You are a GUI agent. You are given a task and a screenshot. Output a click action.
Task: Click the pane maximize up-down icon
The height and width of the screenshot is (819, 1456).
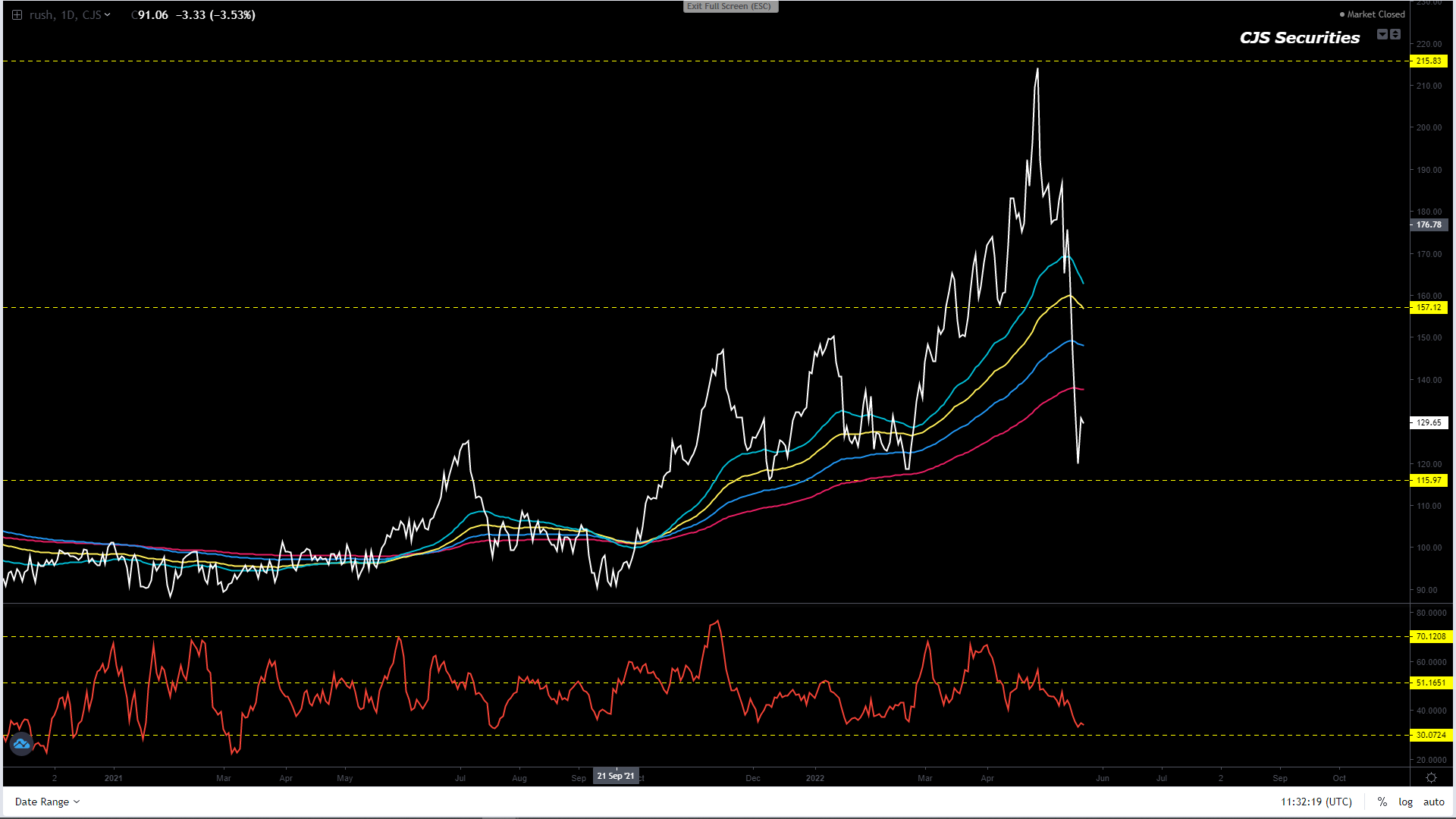pos(1395,34)
